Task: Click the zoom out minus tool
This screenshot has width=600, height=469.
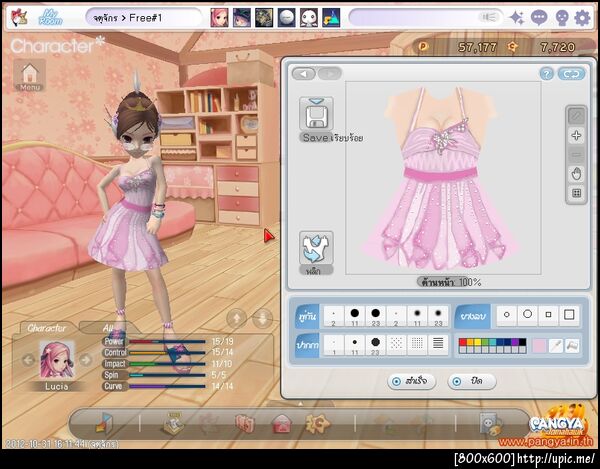Action: [x=576, y=155]
